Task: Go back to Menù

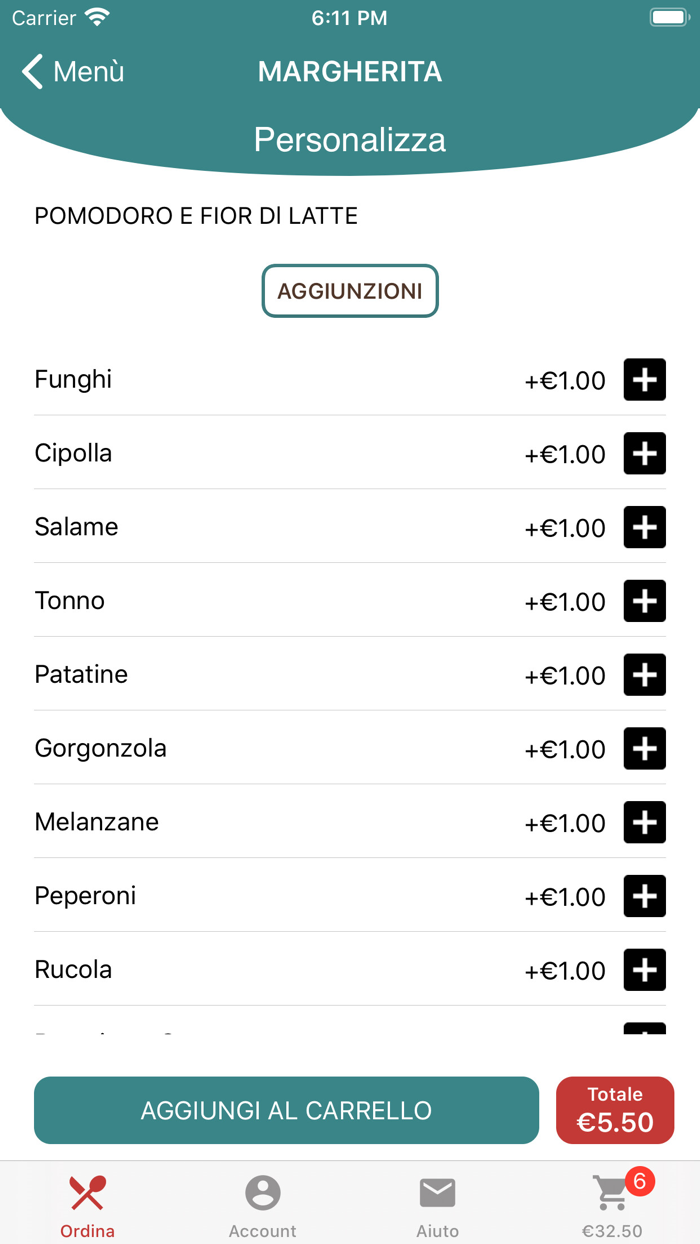Action: pyautogui.click(x=74, y=72)
